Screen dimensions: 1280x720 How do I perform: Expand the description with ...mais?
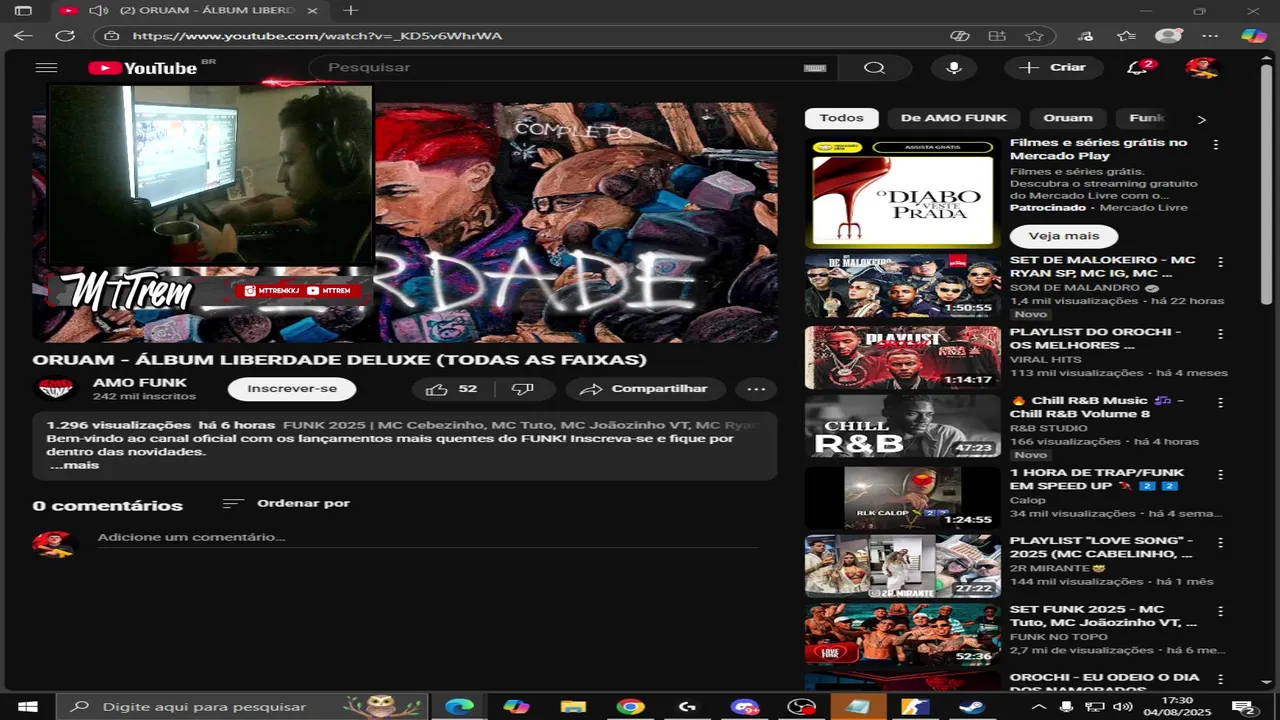(74, 465)
